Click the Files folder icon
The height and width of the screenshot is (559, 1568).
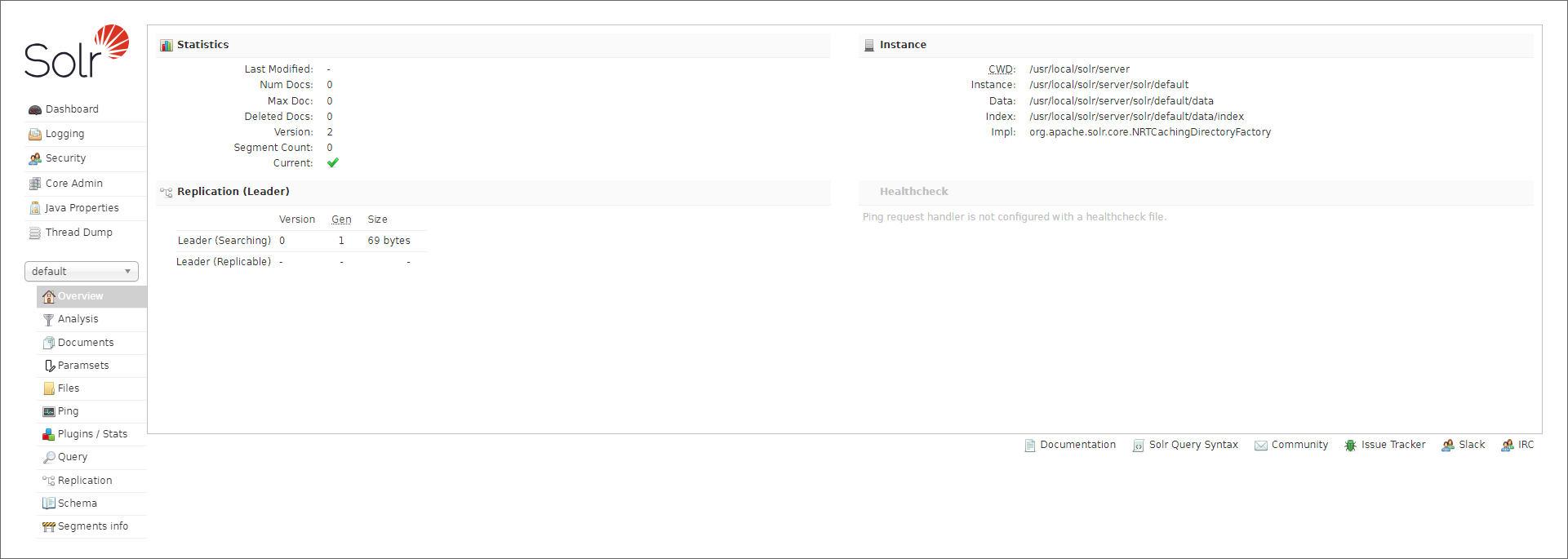click(49, 388)
